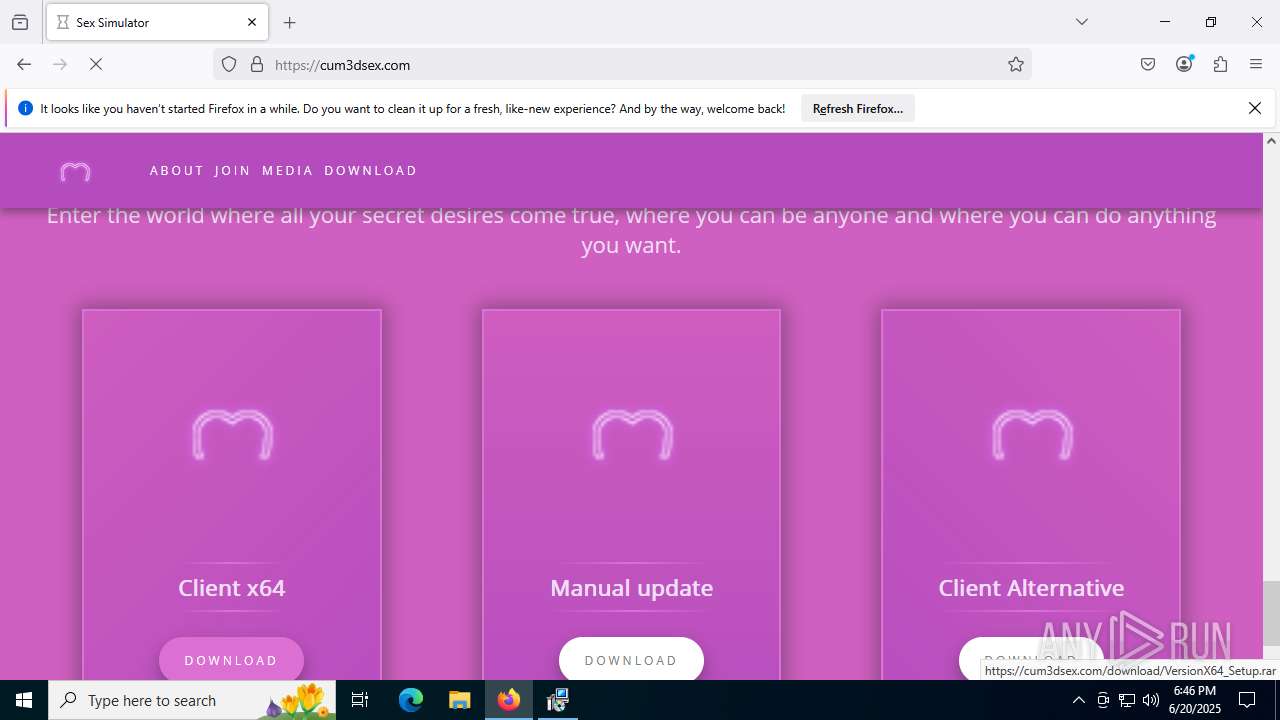
Task: Click the Refresh Firefox button
Action: click(x=858, y=108)
